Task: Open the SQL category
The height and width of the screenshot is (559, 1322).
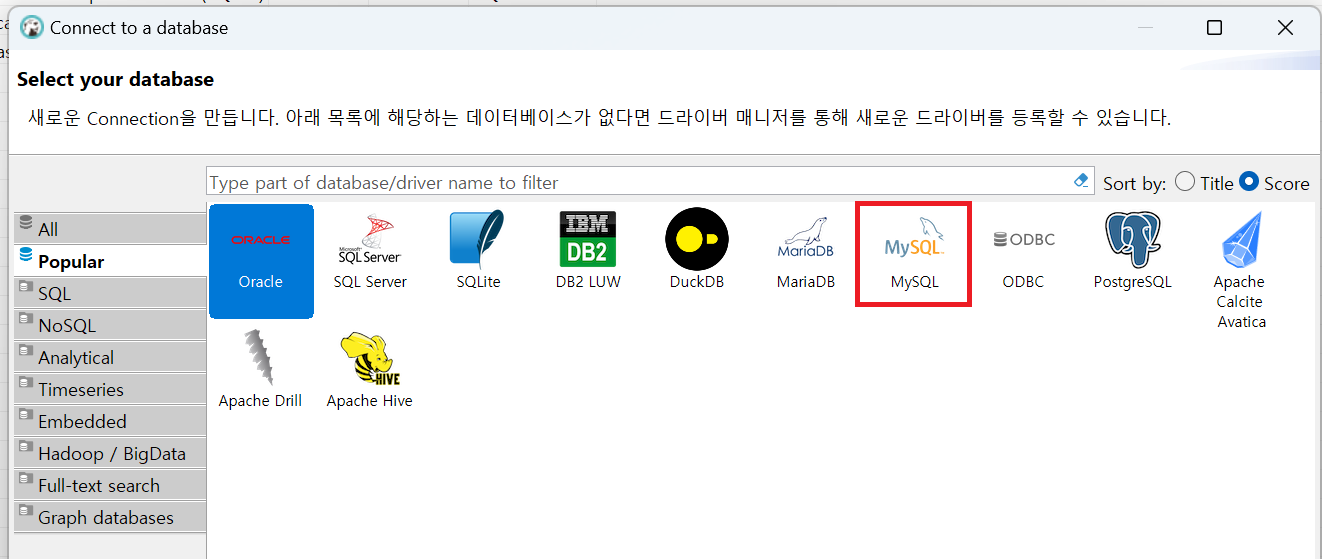Action: pyautogui.click(x=110, y=293)
